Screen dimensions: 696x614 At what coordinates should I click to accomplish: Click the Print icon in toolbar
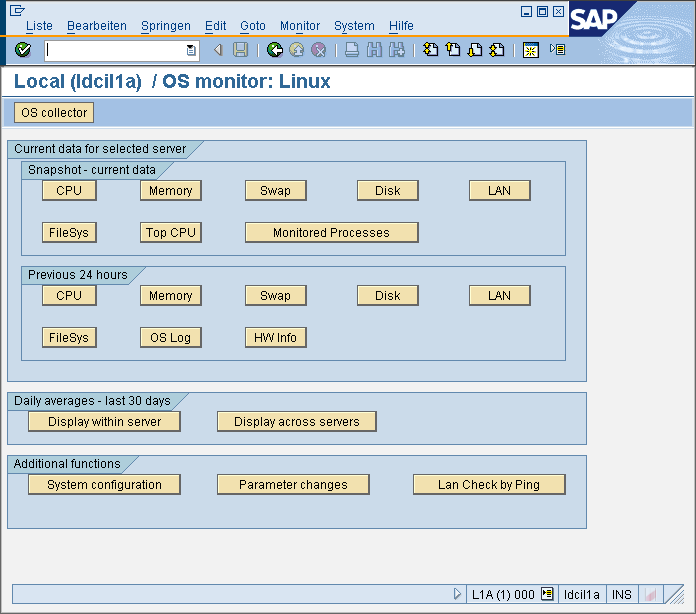[x=353, y=50]
